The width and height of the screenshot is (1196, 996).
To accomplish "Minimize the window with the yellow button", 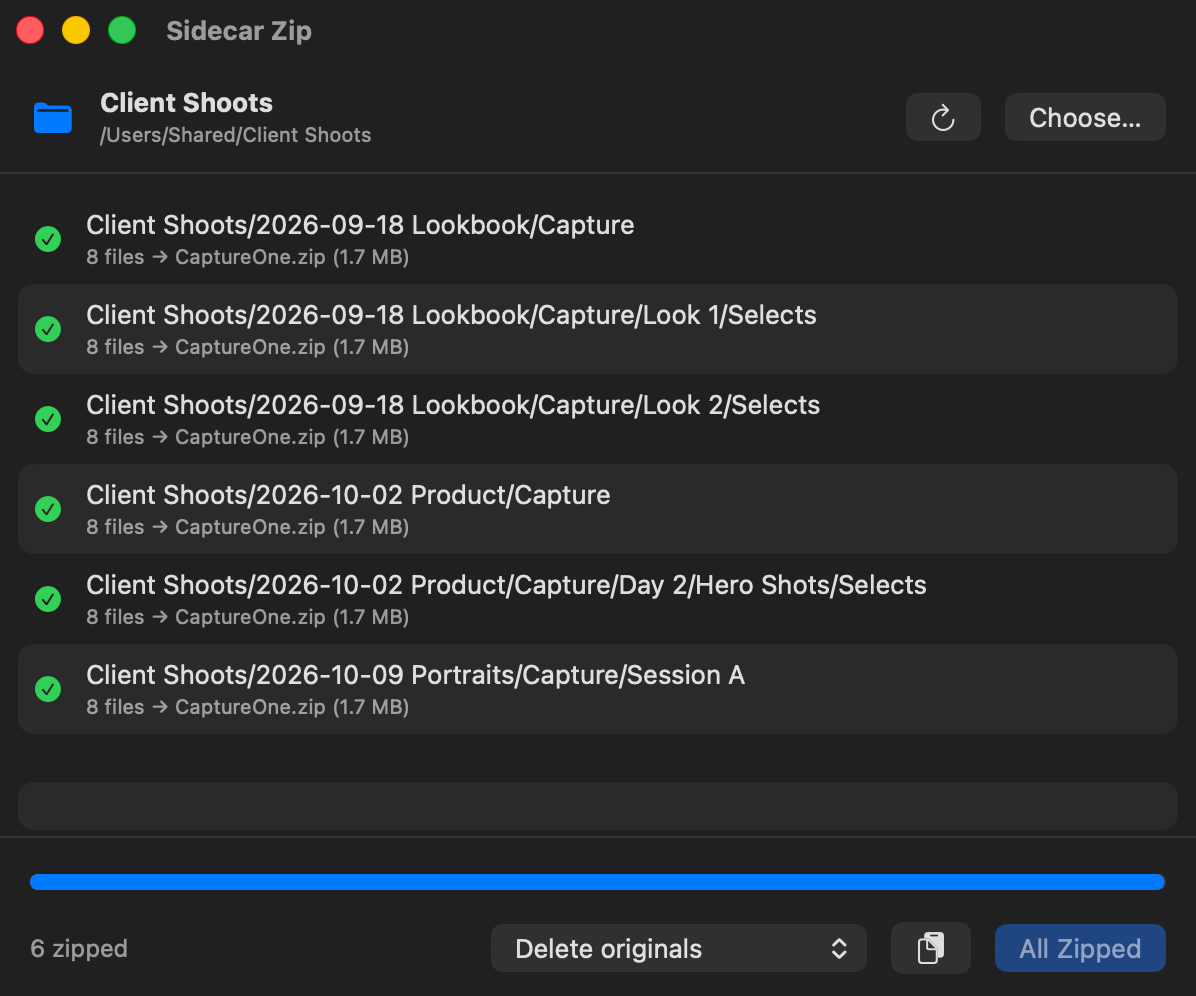I will [x=76, y=31].
